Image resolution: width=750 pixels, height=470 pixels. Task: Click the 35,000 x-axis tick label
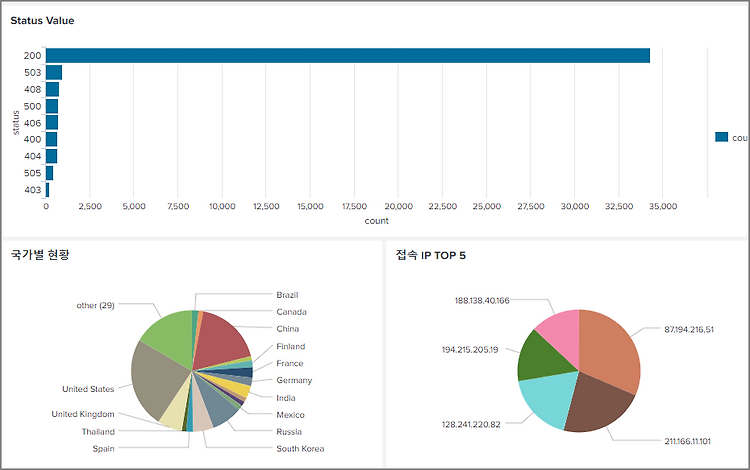(662, 207)
